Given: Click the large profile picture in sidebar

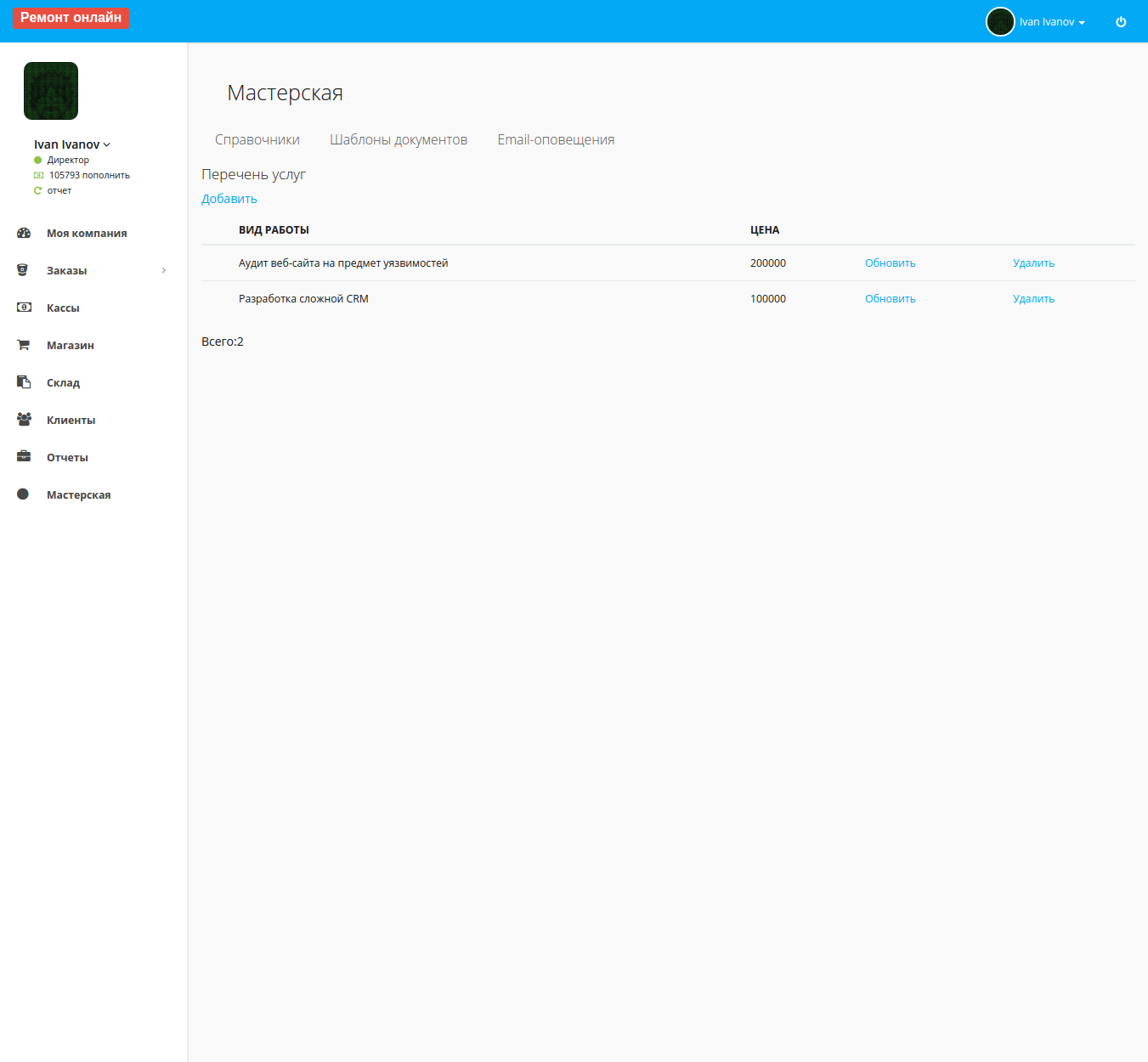Looking at the screenshot, I should click(51, 91).
